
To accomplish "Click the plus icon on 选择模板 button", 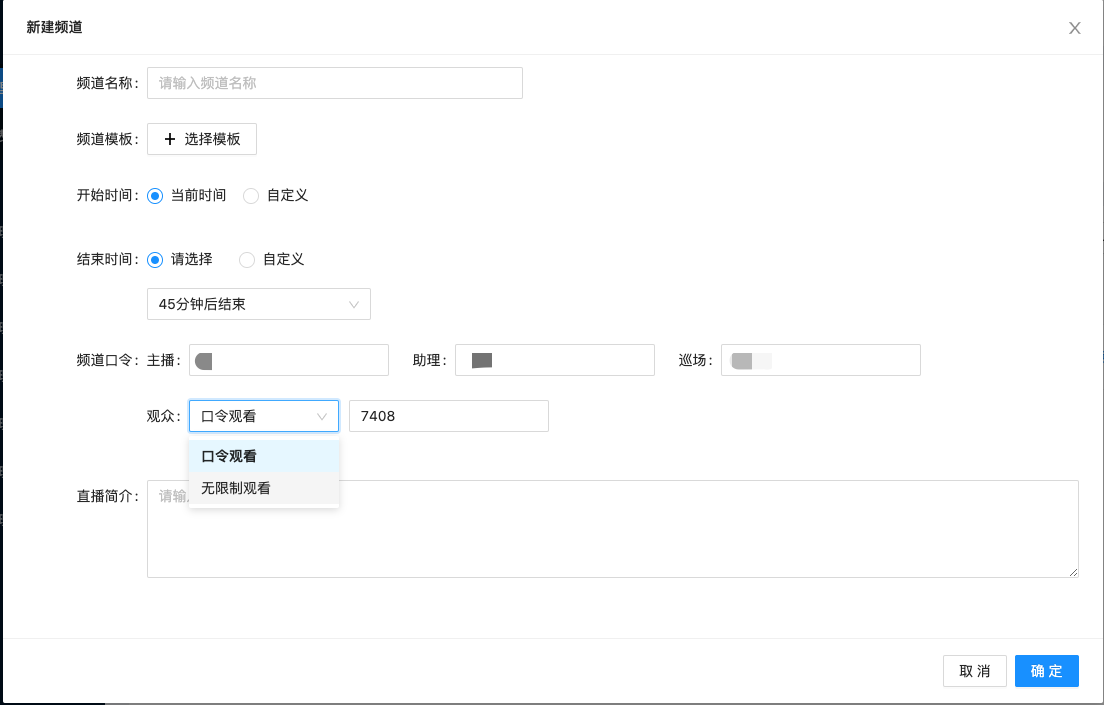I will [170, 139].
